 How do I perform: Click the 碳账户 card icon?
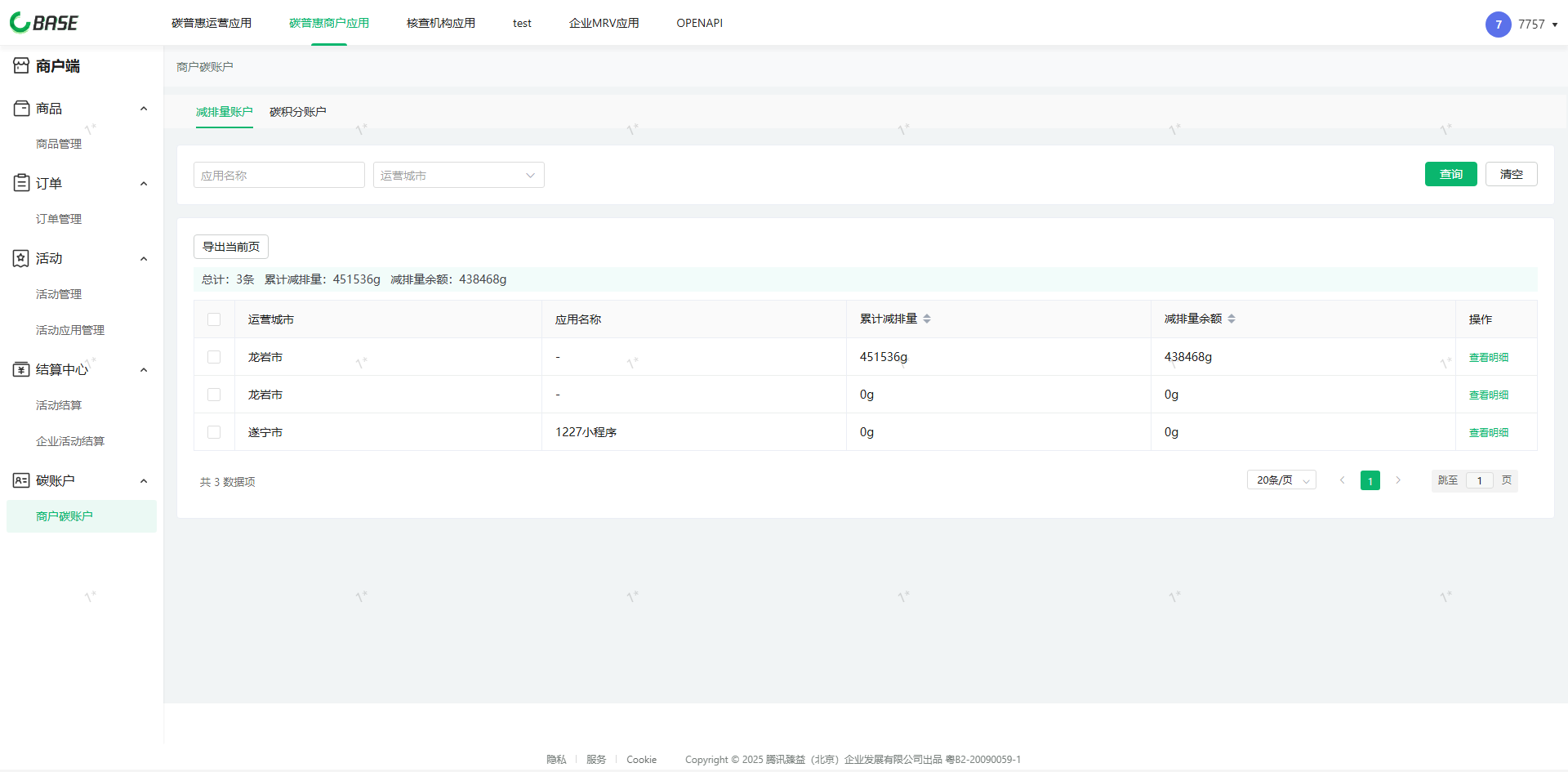coord(21,480)
